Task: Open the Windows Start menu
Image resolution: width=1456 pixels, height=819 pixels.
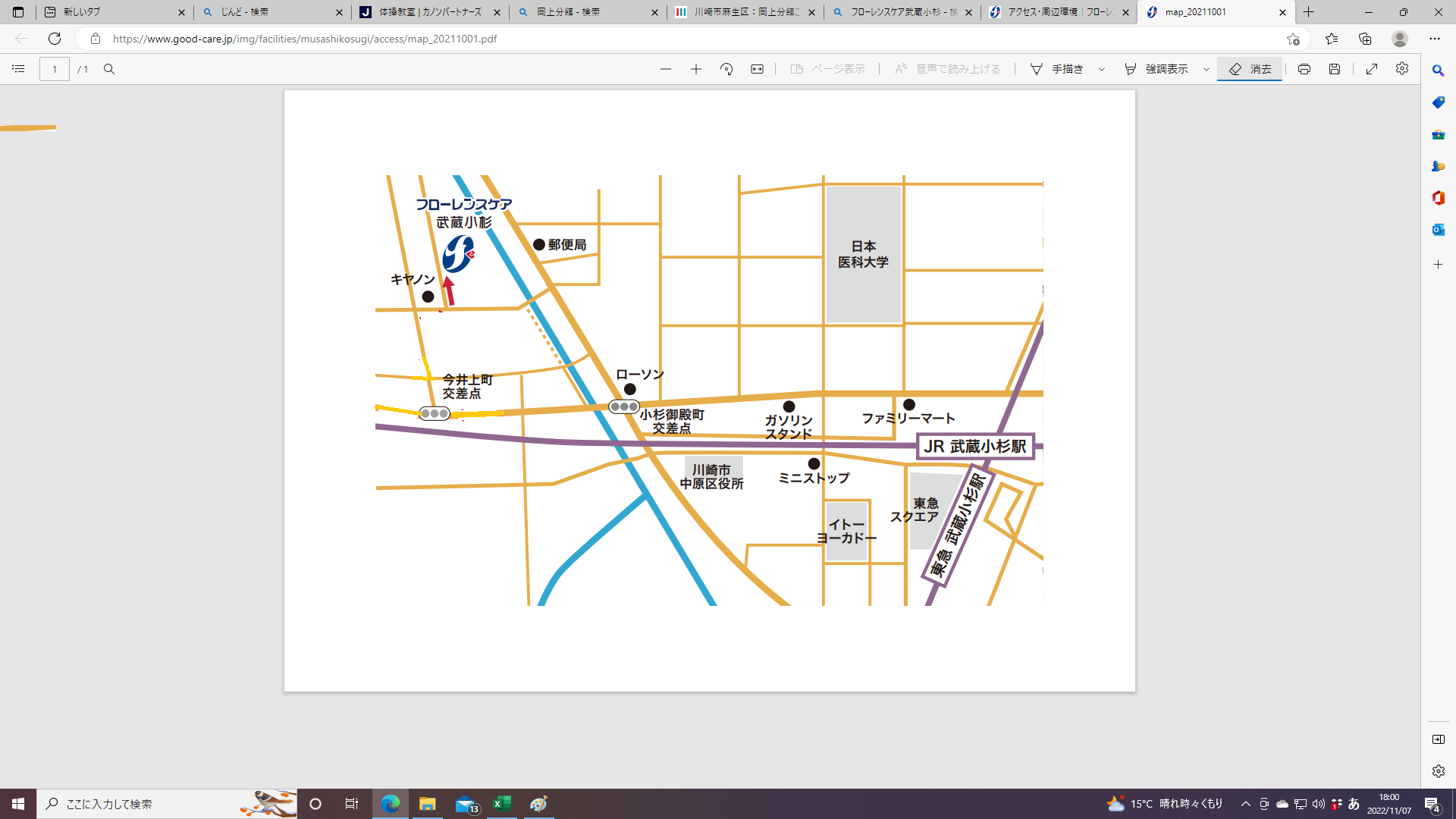Action: point(18,804)
